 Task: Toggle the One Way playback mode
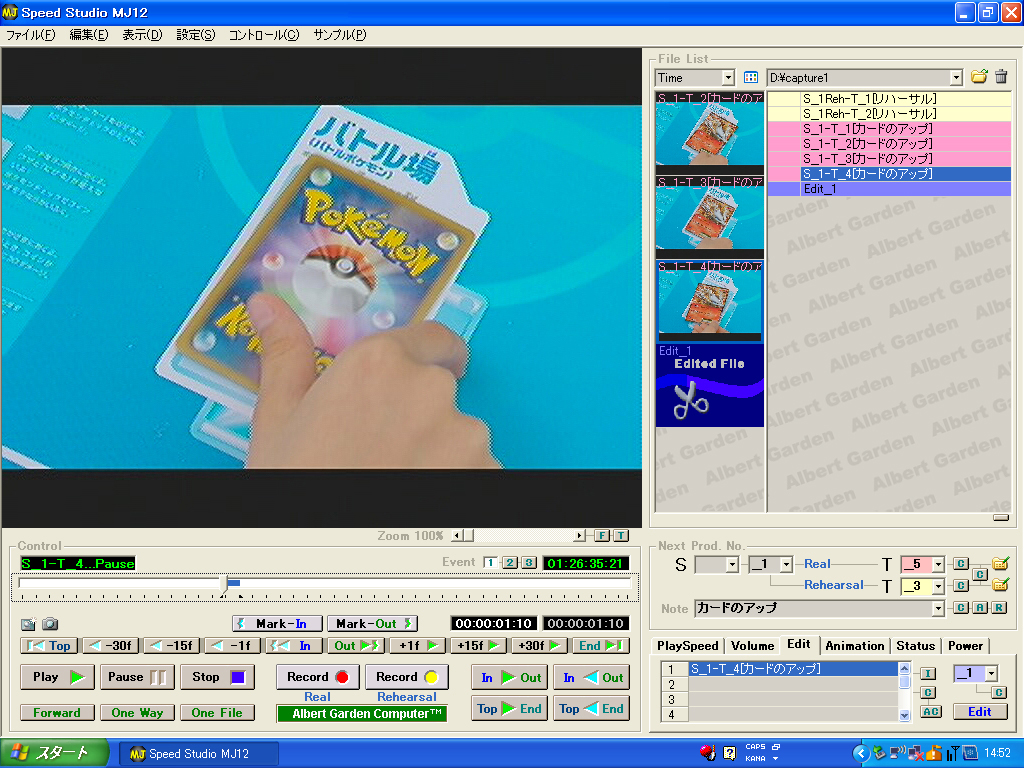pyautogui.click(x=137, y=712)
